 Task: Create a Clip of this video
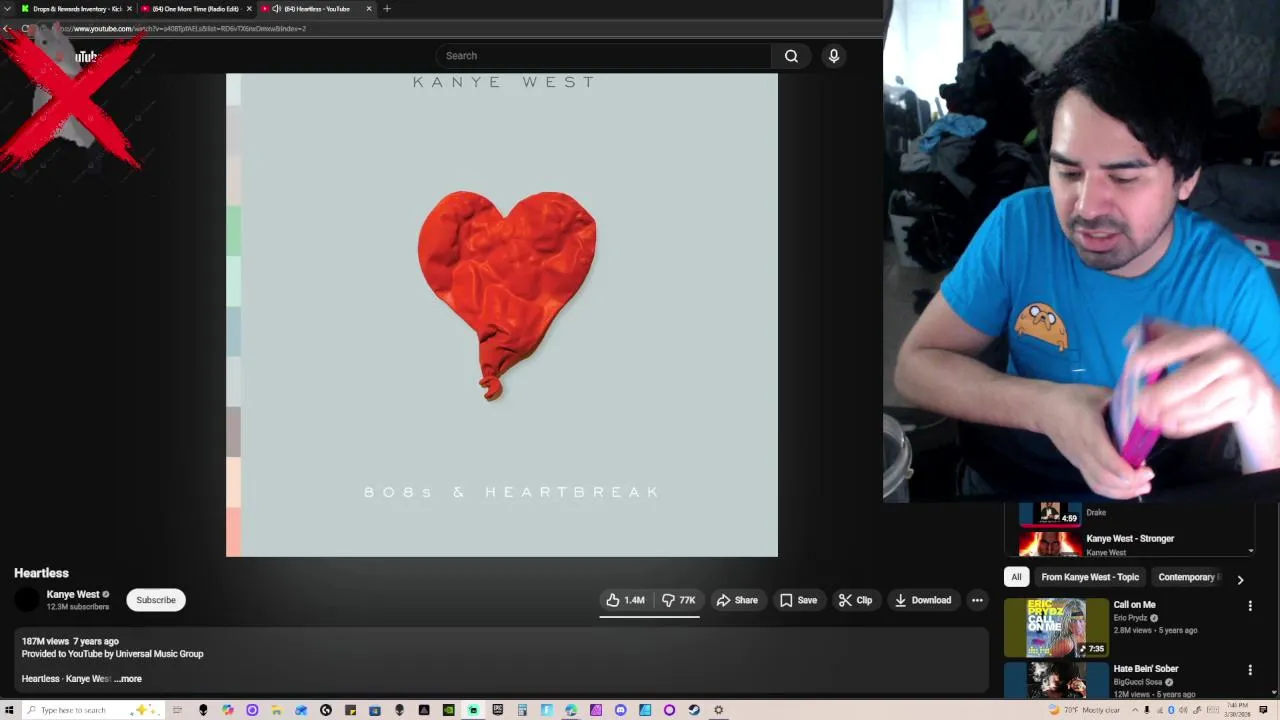coord(855,600)
